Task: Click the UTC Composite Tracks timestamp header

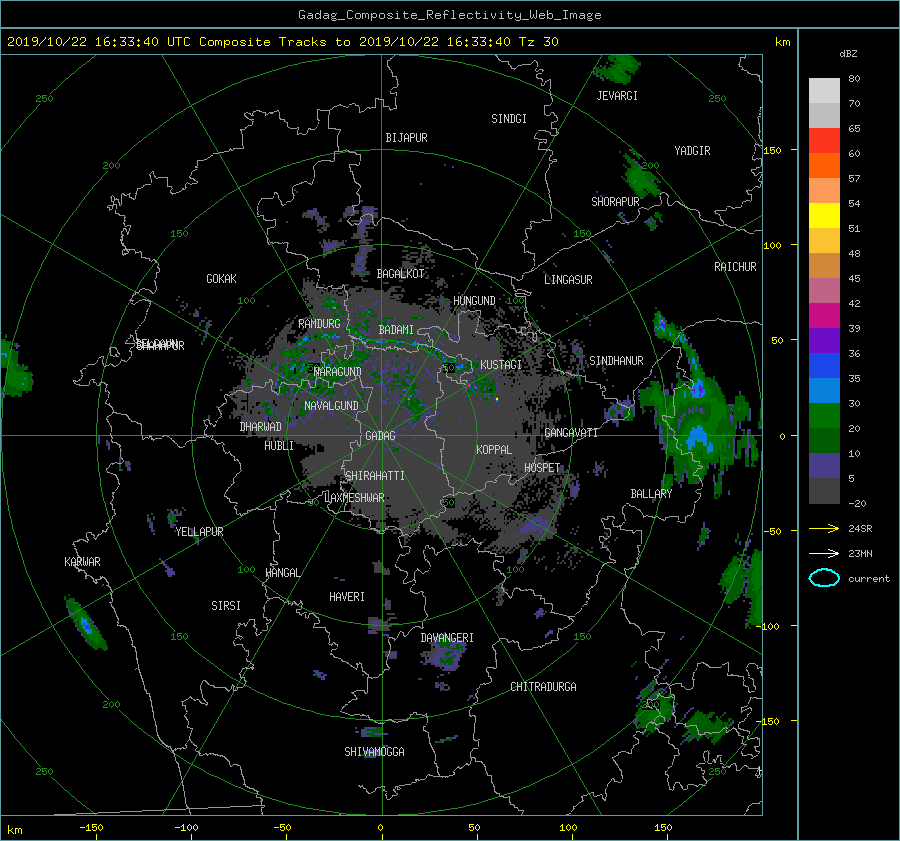Action: tap(282, 42)
